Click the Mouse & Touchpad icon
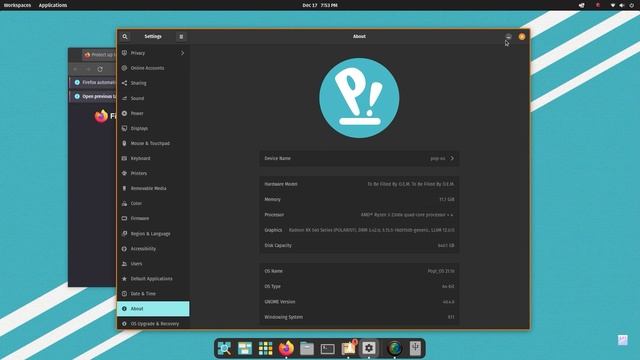This screenshot has height=360, width=640. 124,143
